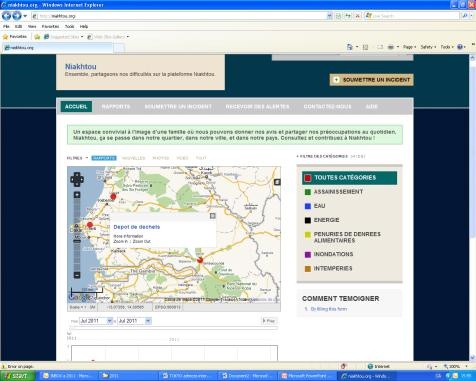476x381 pixels.
Task: Select the niakhtou.org browser tab
Action: pos(57,48)
